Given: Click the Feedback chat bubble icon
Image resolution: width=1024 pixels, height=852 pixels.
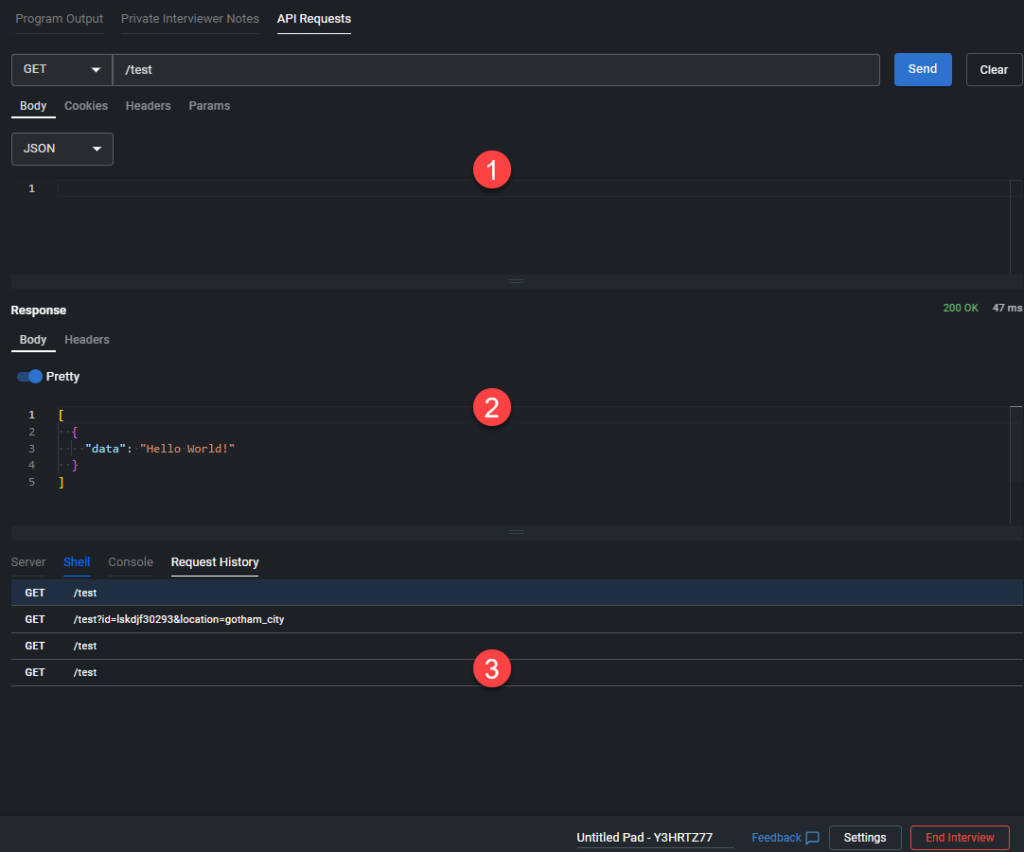Looking at the screenshot, I should 811,837.
